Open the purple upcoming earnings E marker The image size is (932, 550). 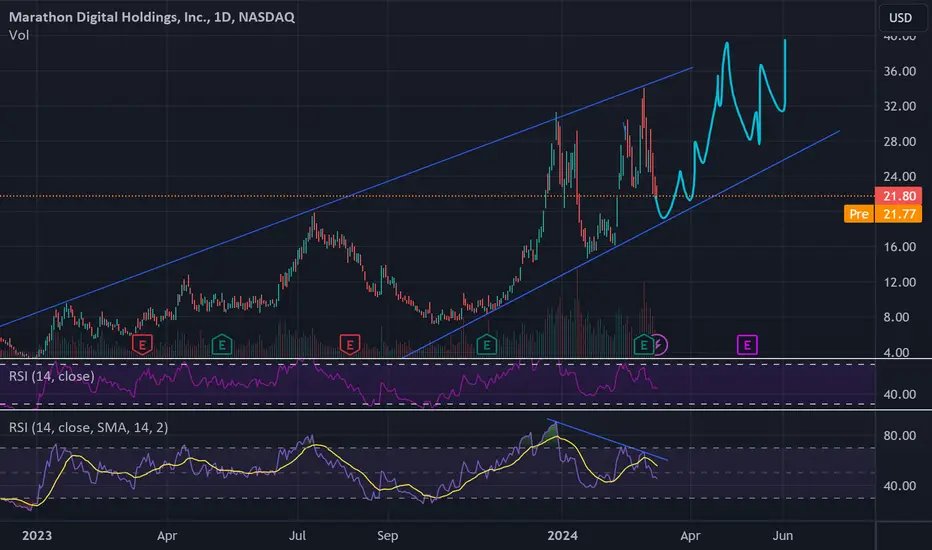747,344
